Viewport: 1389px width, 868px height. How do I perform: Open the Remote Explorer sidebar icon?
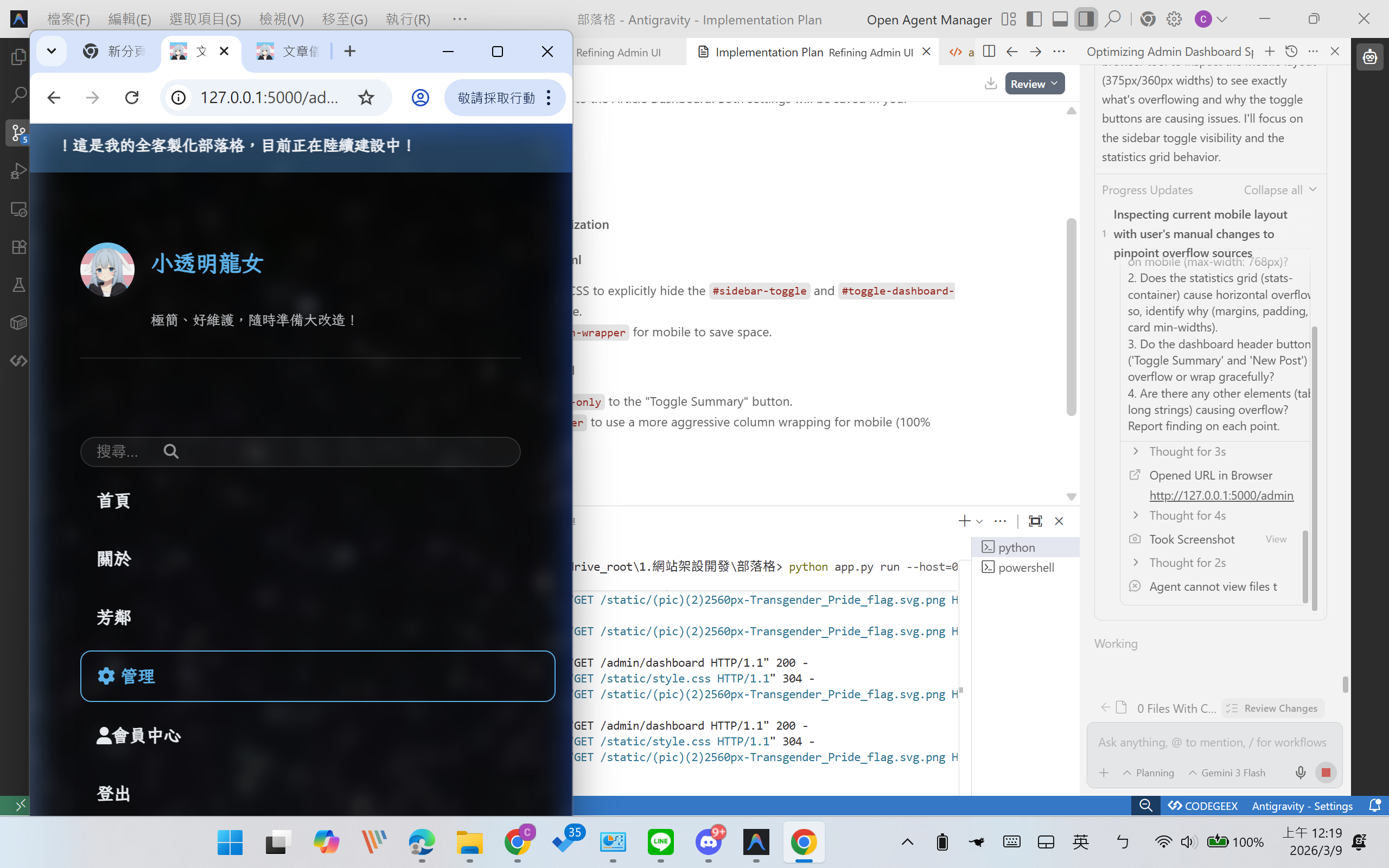18,210
